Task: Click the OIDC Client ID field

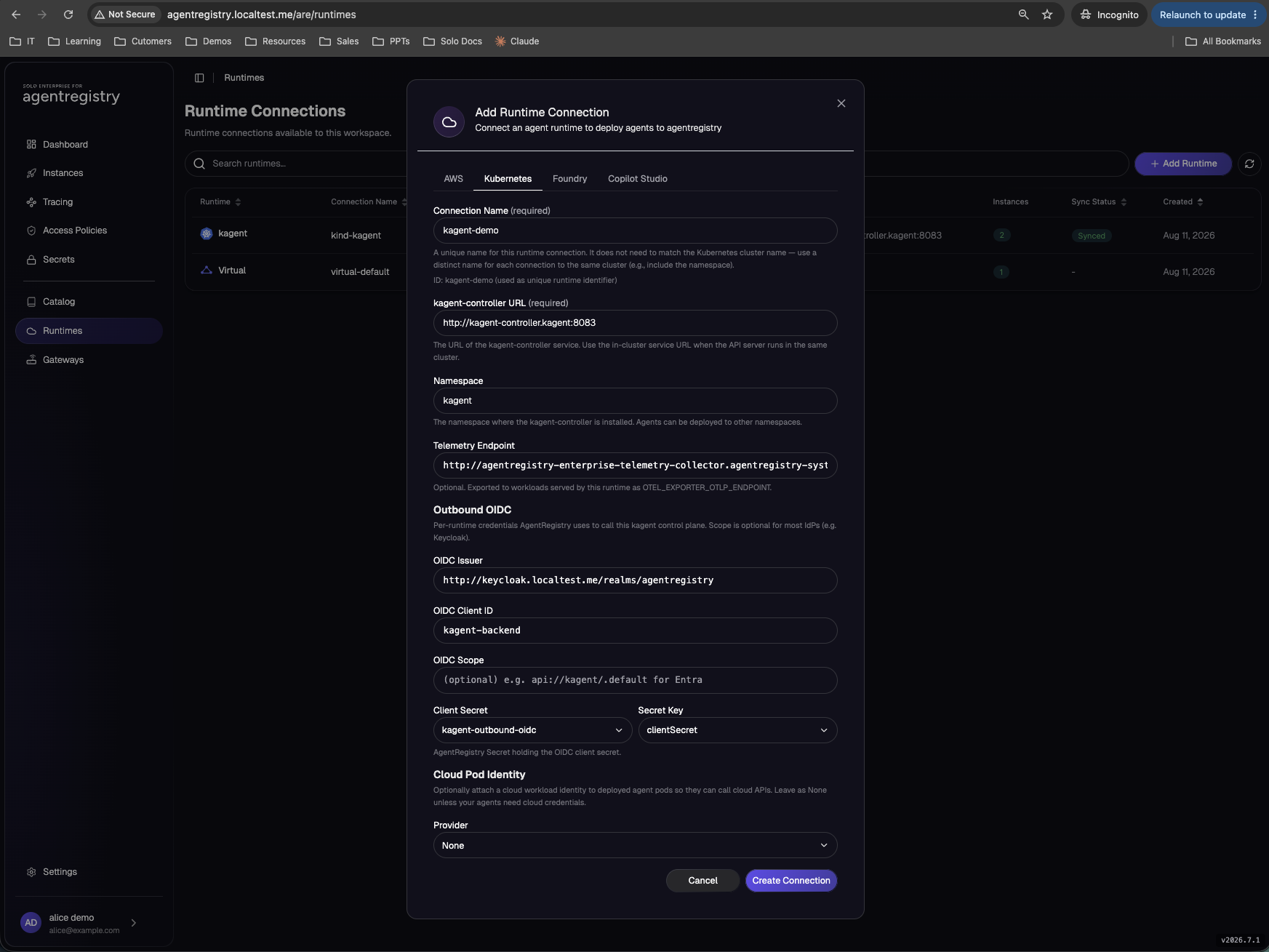Action: tap(635, 631)
